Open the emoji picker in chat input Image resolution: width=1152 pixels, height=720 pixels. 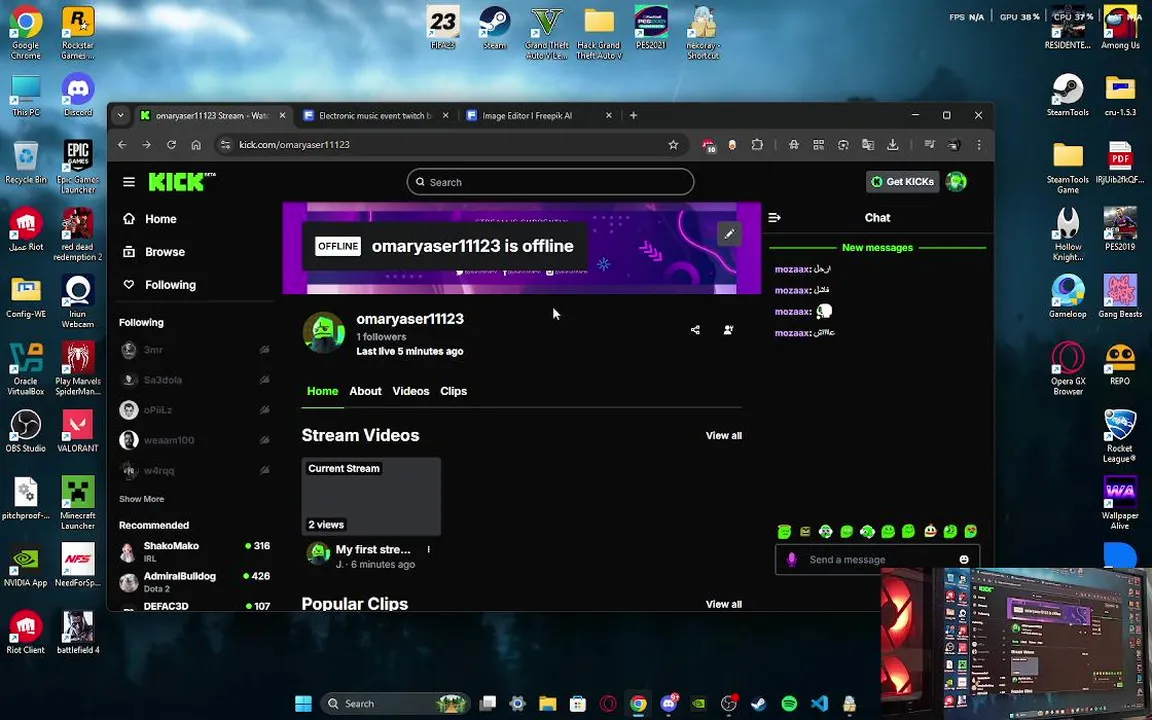pyautogui.click(x=964, y=559)
